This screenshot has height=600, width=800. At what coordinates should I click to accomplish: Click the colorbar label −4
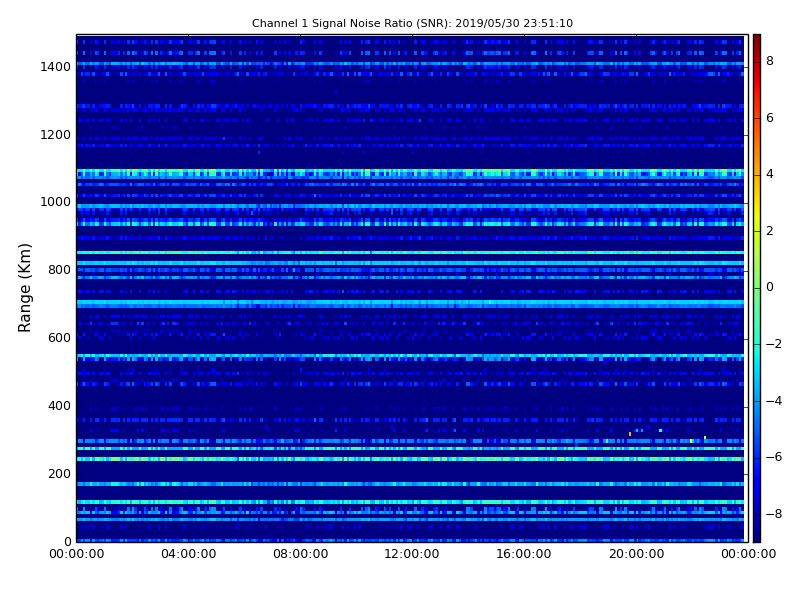(x=774, y=401)
